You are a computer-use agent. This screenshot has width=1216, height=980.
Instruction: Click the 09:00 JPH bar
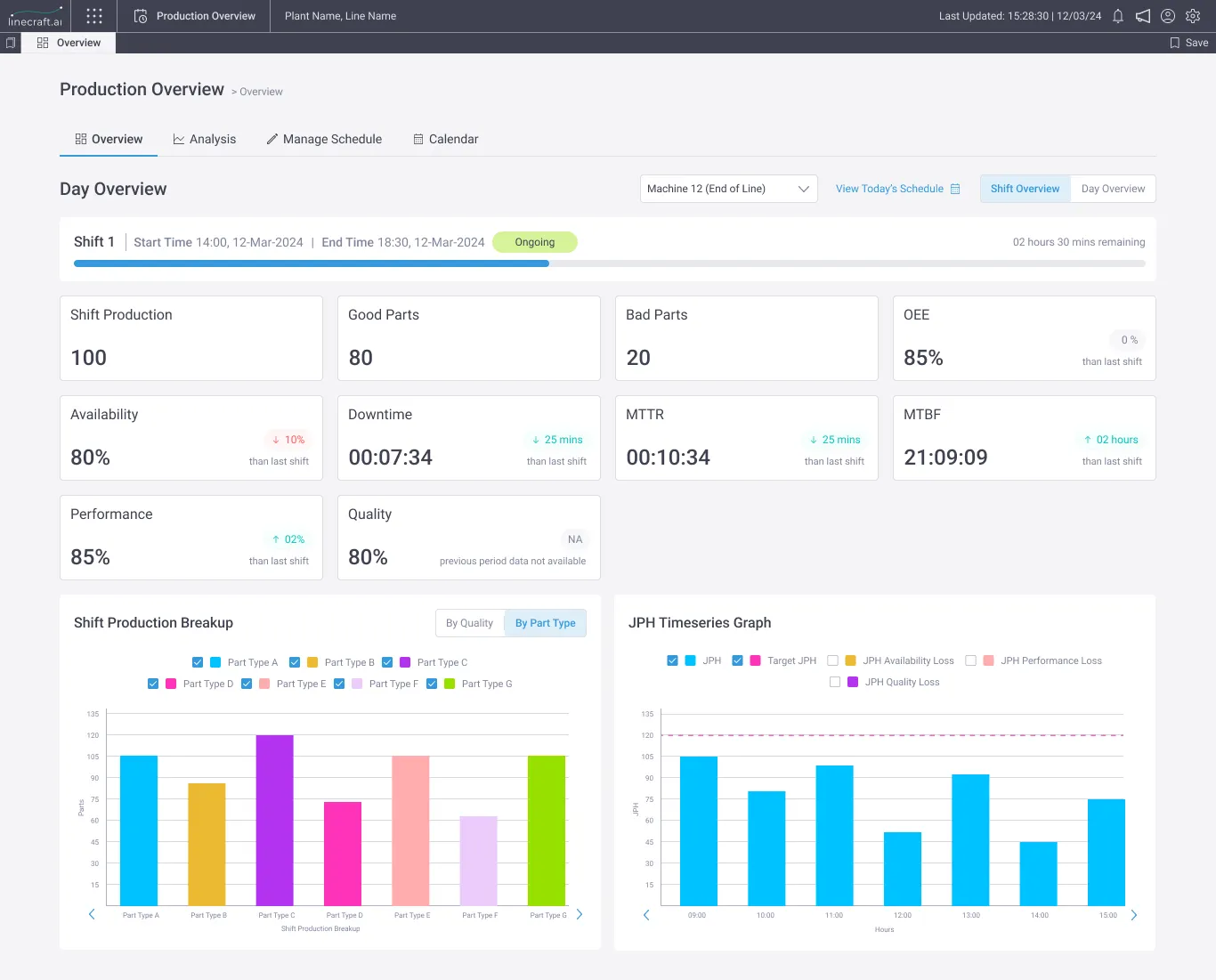point(699,831)
